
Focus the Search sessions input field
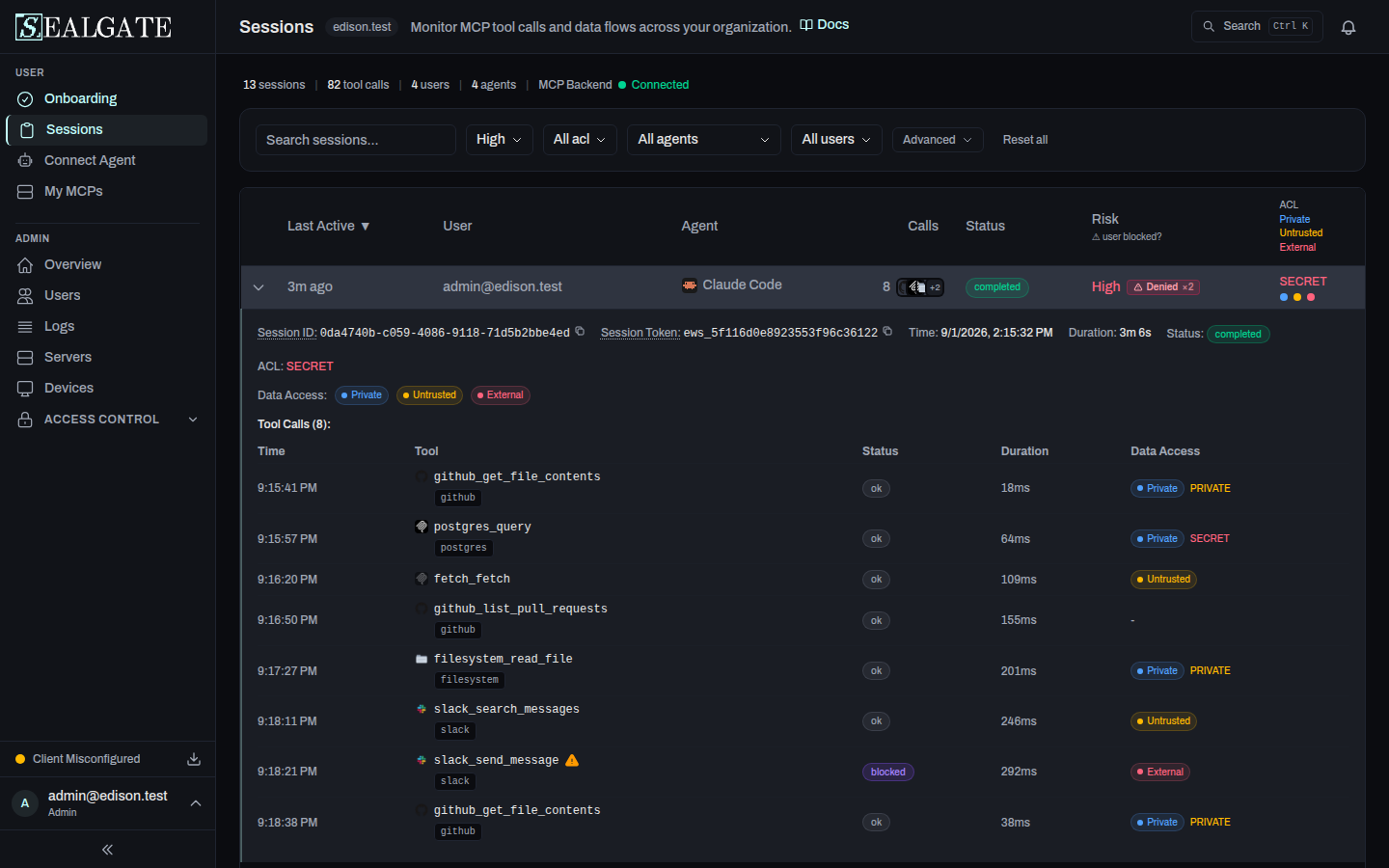[356, 140]
